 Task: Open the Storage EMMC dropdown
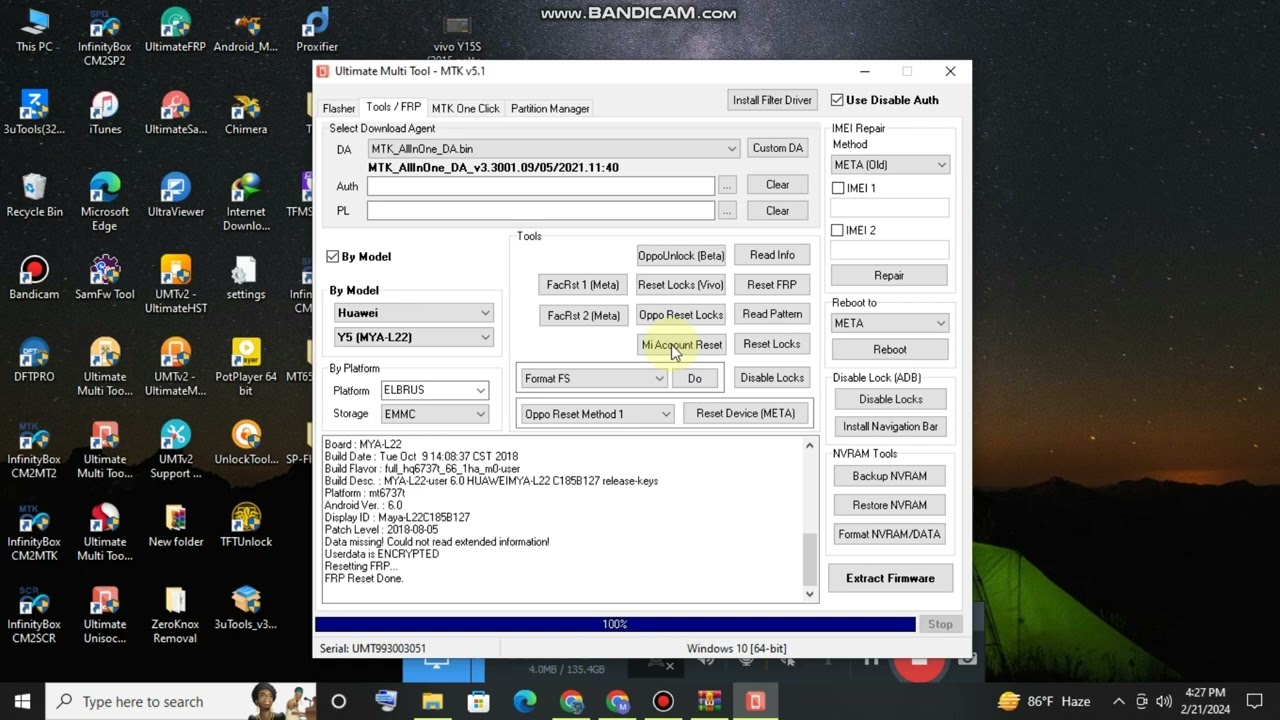coord(435,414)
